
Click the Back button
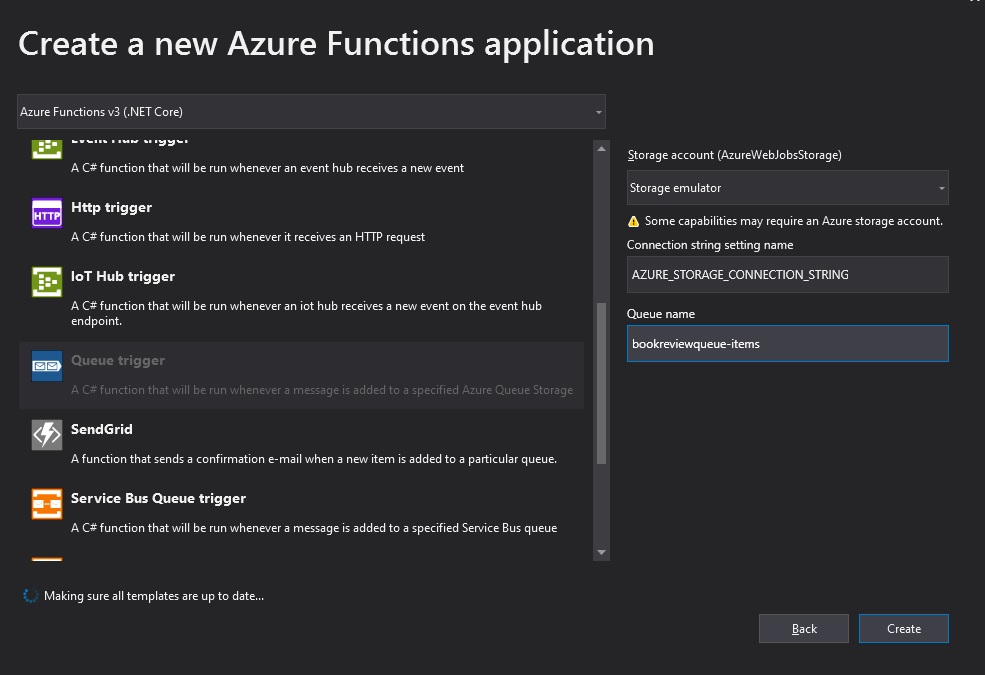click(804, 629)
